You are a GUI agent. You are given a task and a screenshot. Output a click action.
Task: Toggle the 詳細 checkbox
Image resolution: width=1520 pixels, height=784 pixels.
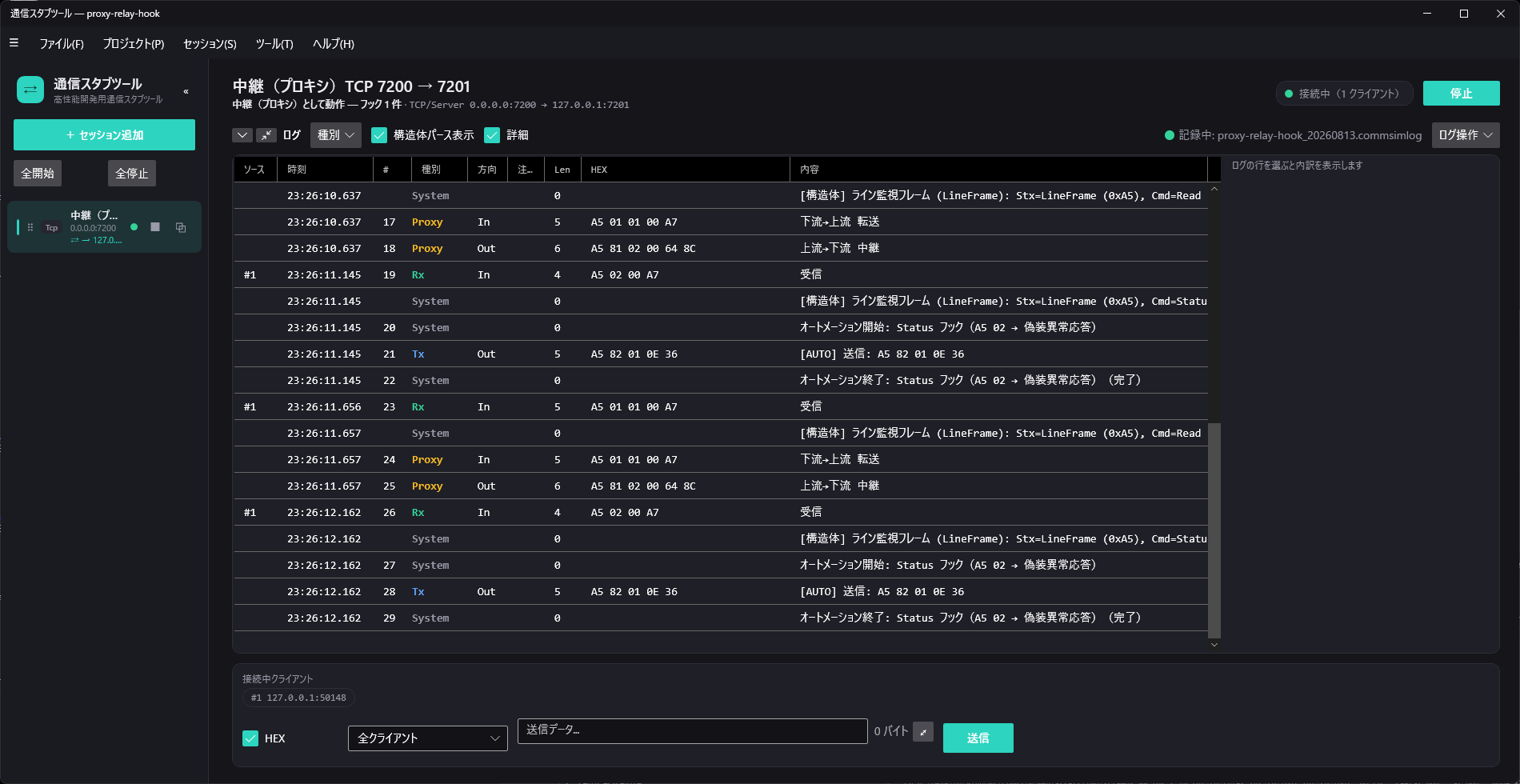492,135
